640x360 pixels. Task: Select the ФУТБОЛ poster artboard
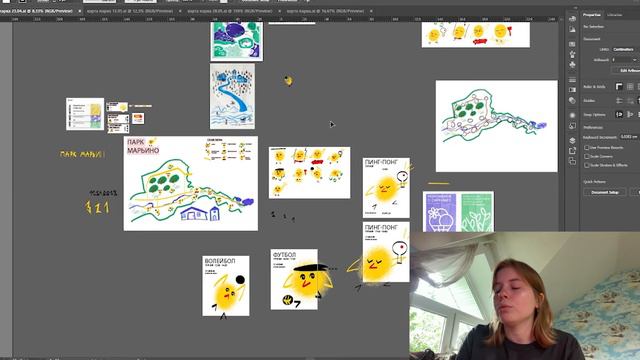coord(294,279)
